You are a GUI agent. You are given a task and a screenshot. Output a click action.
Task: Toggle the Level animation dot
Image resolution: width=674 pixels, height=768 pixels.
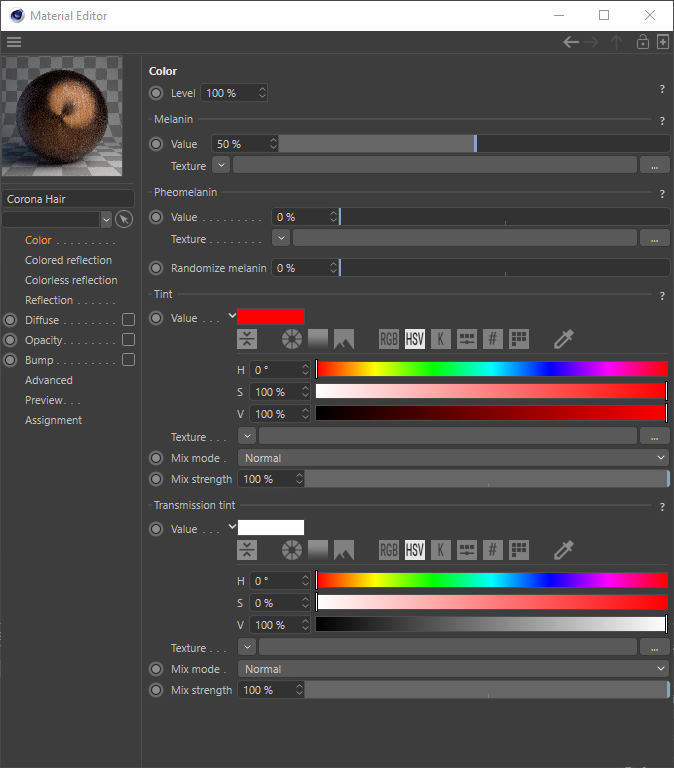(156, 93)
